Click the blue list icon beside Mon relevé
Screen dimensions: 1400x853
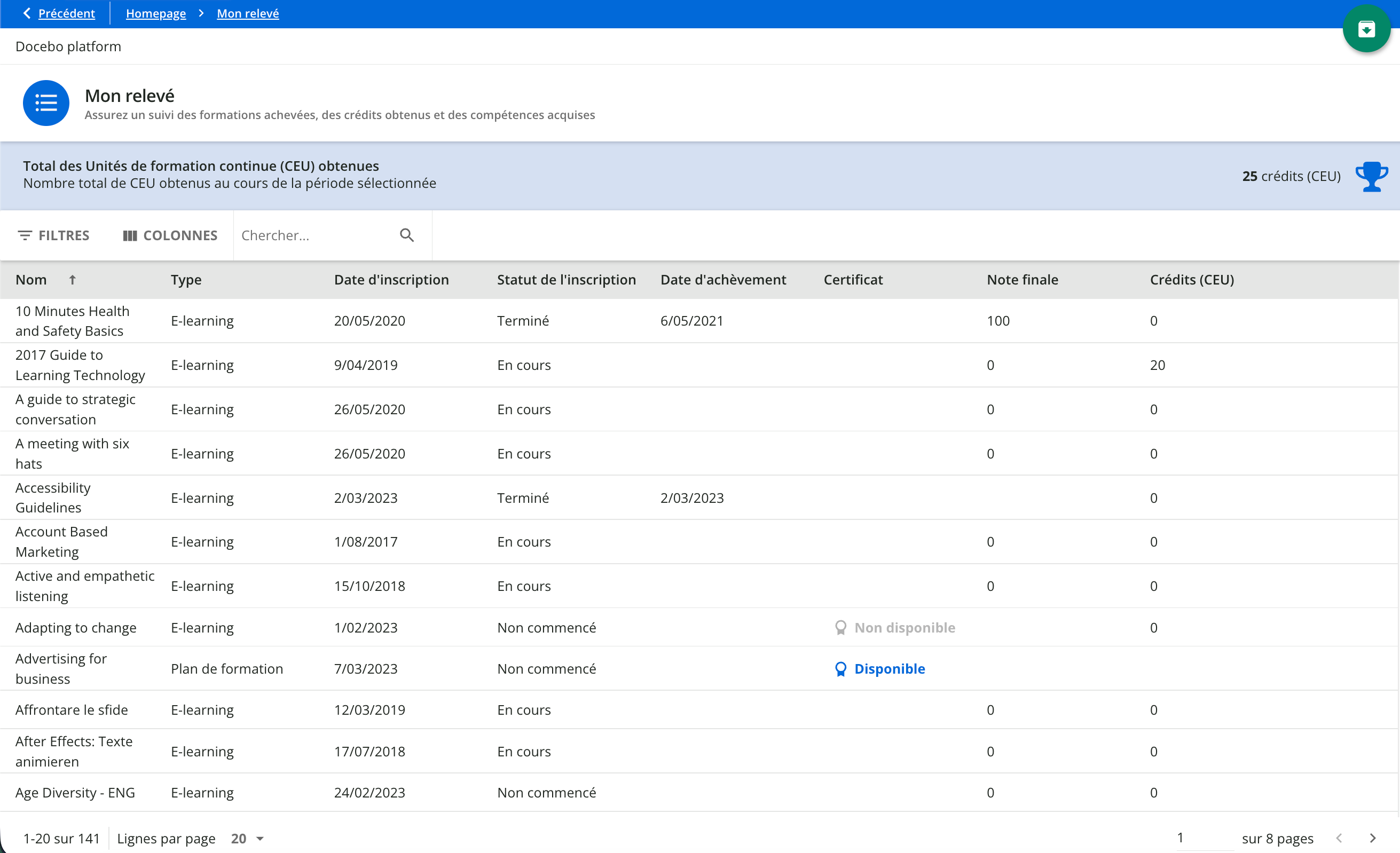point(46,103)
